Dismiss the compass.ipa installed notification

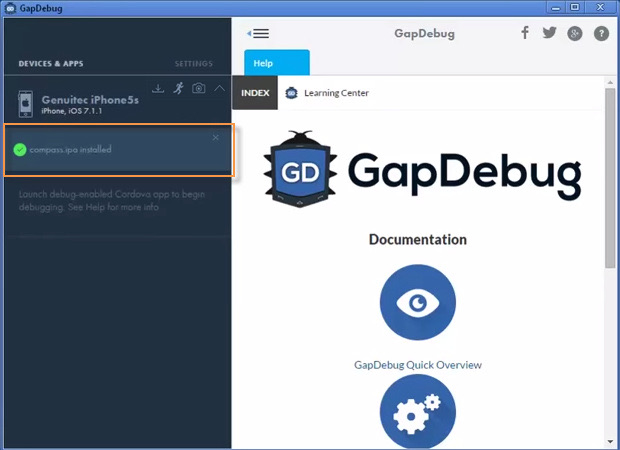click(216, 137)
